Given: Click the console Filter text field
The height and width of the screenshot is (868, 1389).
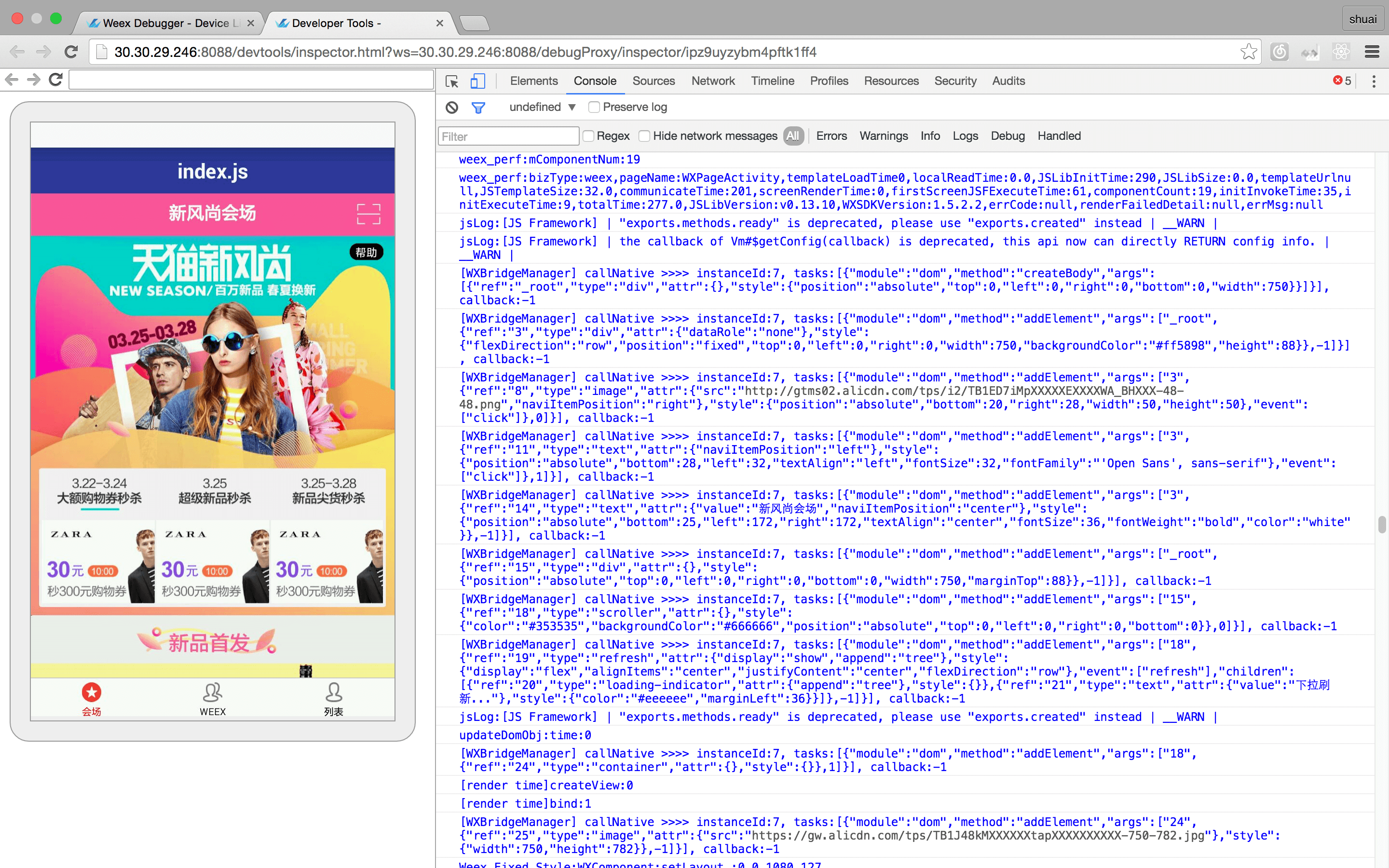Looking at the screenshot, I should 508,136.
